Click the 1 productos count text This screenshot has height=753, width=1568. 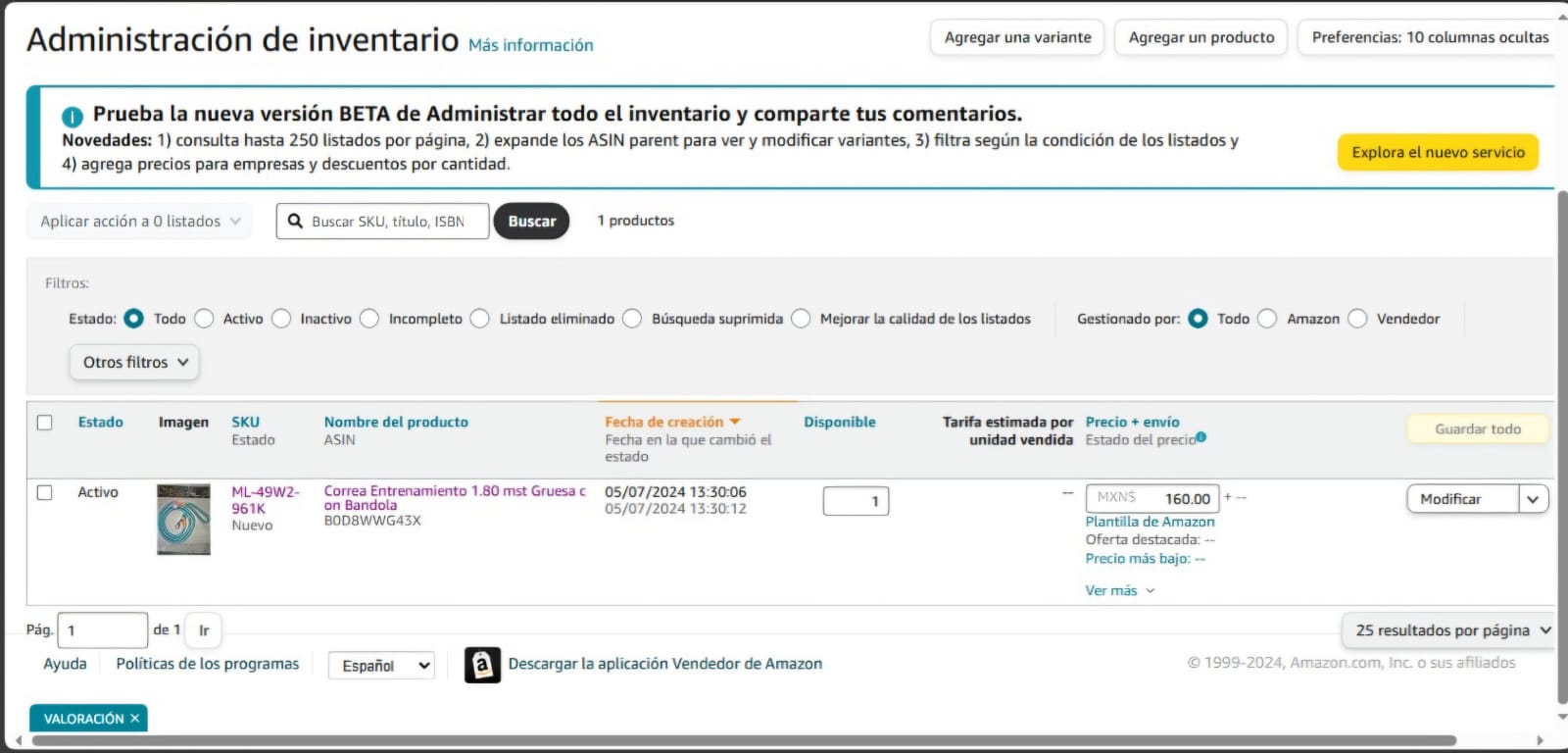(636, 221)
